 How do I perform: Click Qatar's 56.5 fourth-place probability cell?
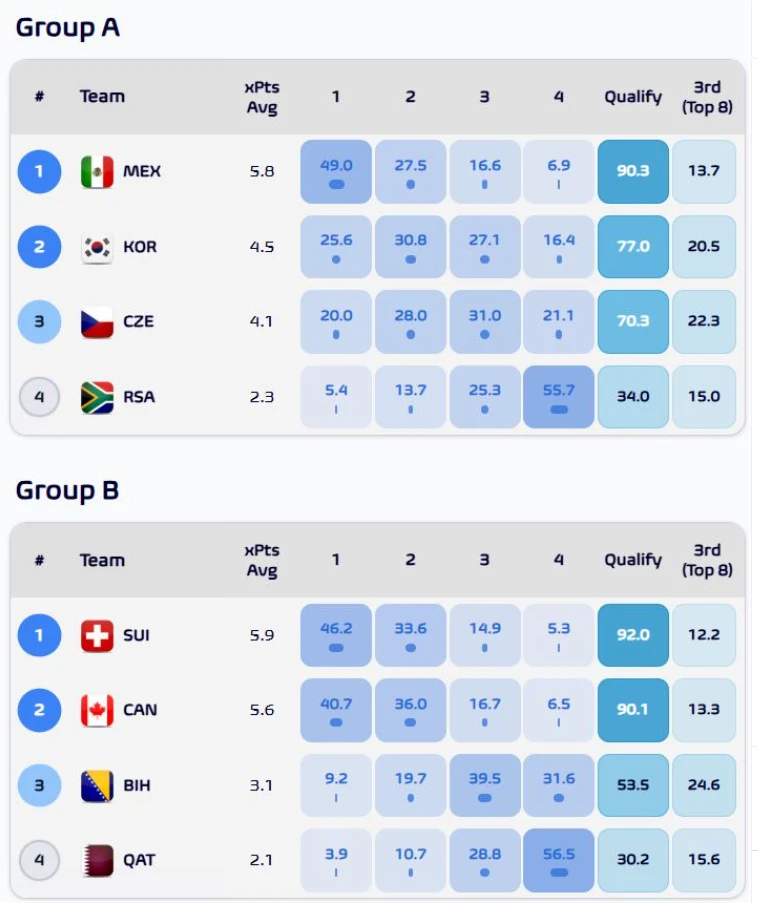tap(558, 860)
